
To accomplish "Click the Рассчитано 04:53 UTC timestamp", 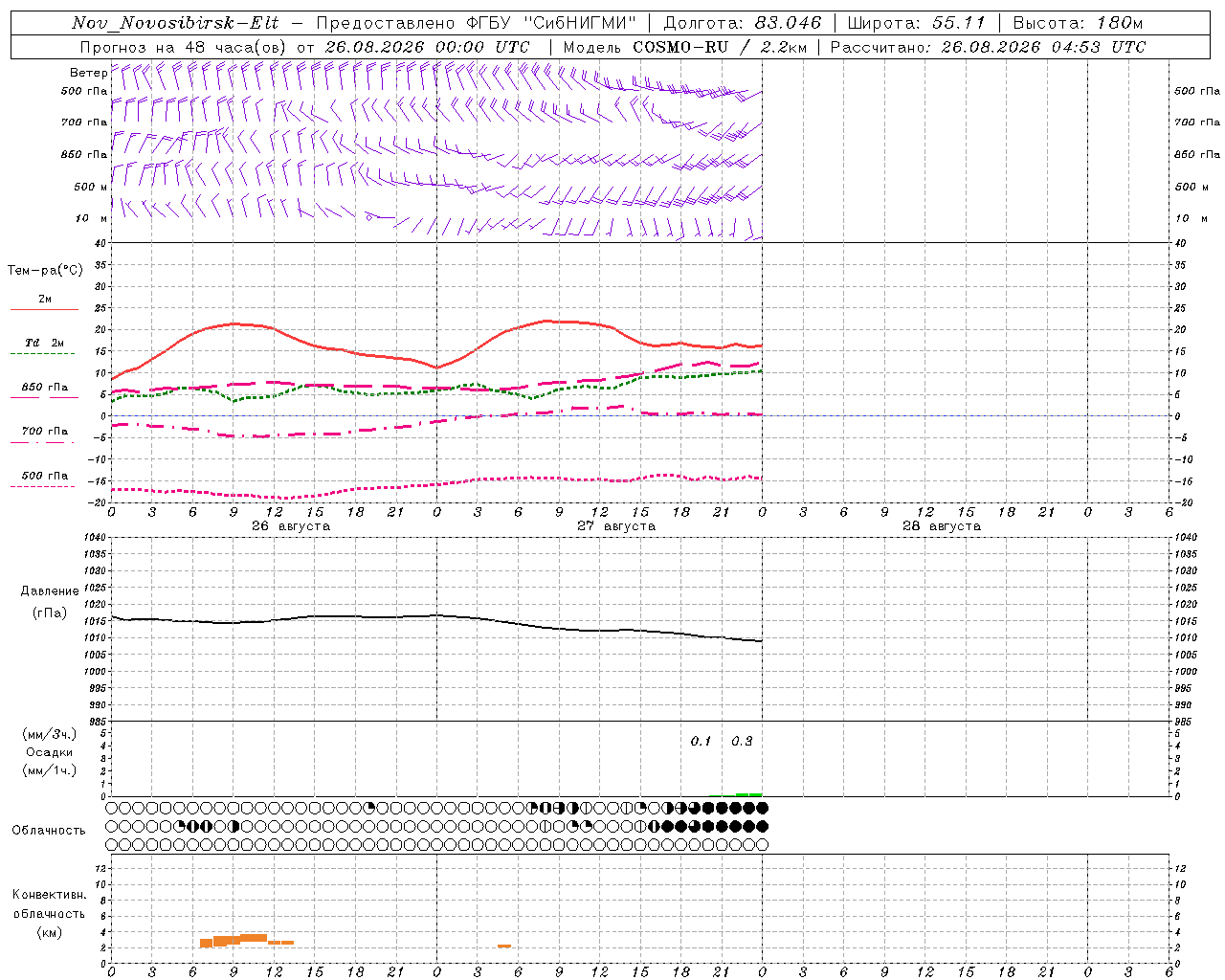I will (x=988, y=47).
